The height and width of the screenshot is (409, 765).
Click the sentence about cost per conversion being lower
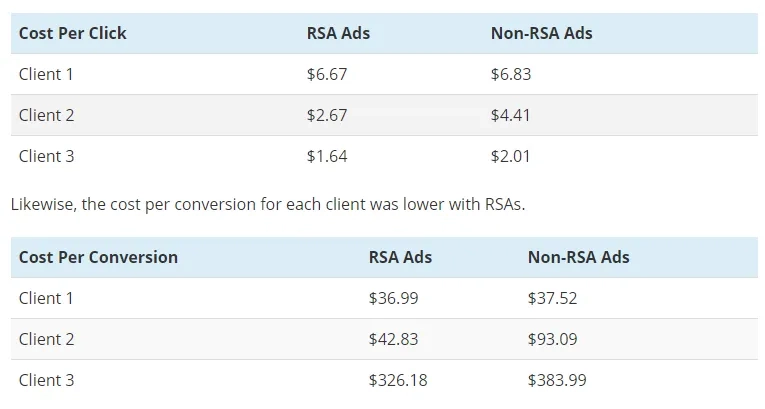pyautogui.click(x=267, y=204)
